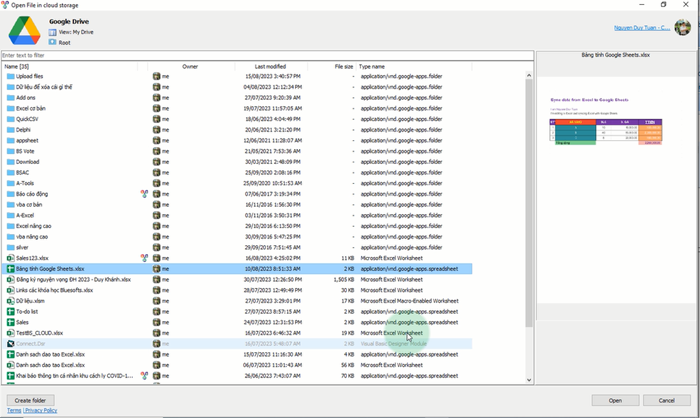This screenshot has height=418, width=700.
Task: Click the Cancel button
Action: click(x=667, y=400)
